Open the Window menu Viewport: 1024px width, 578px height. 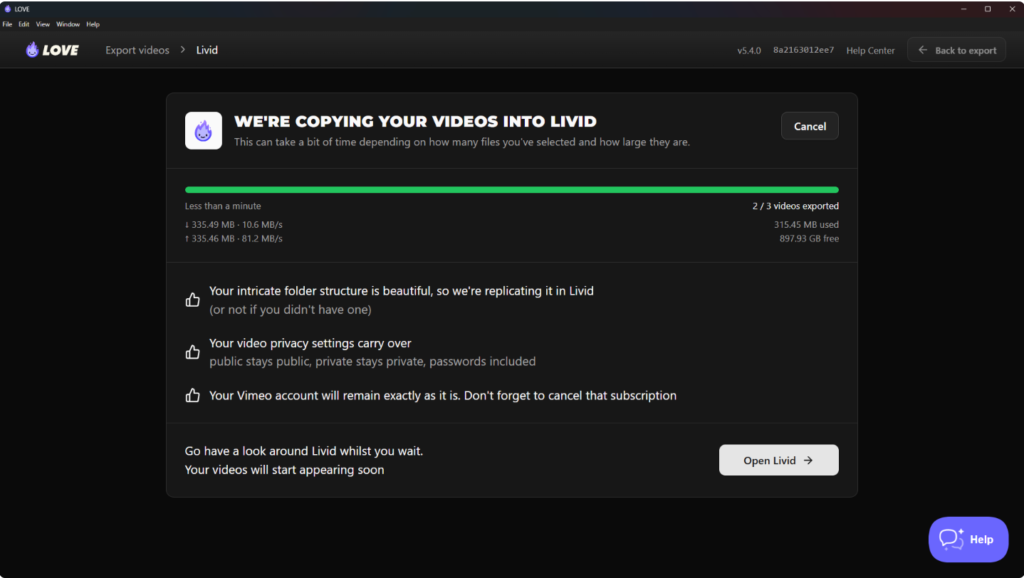68,24
